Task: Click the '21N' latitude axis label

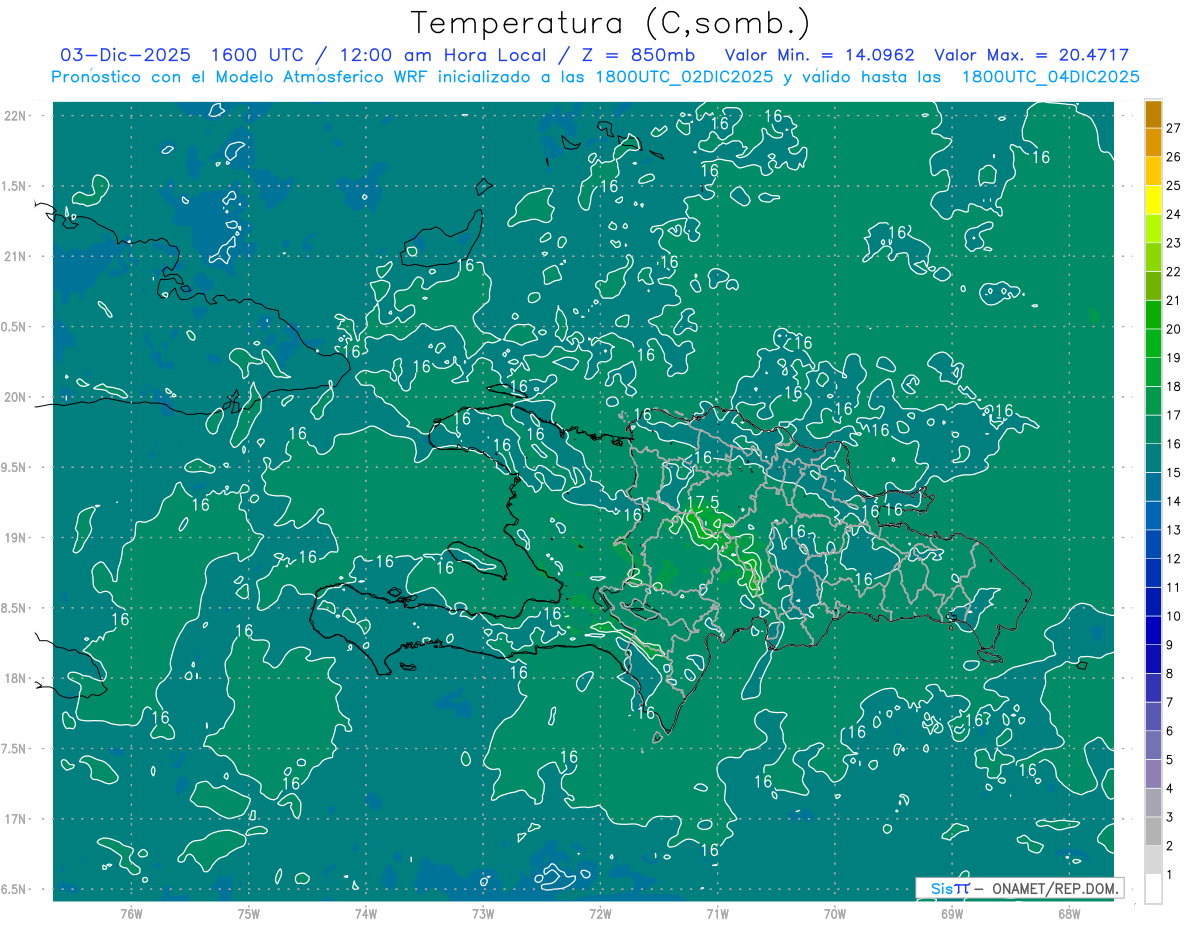Action: pos(16,257)
